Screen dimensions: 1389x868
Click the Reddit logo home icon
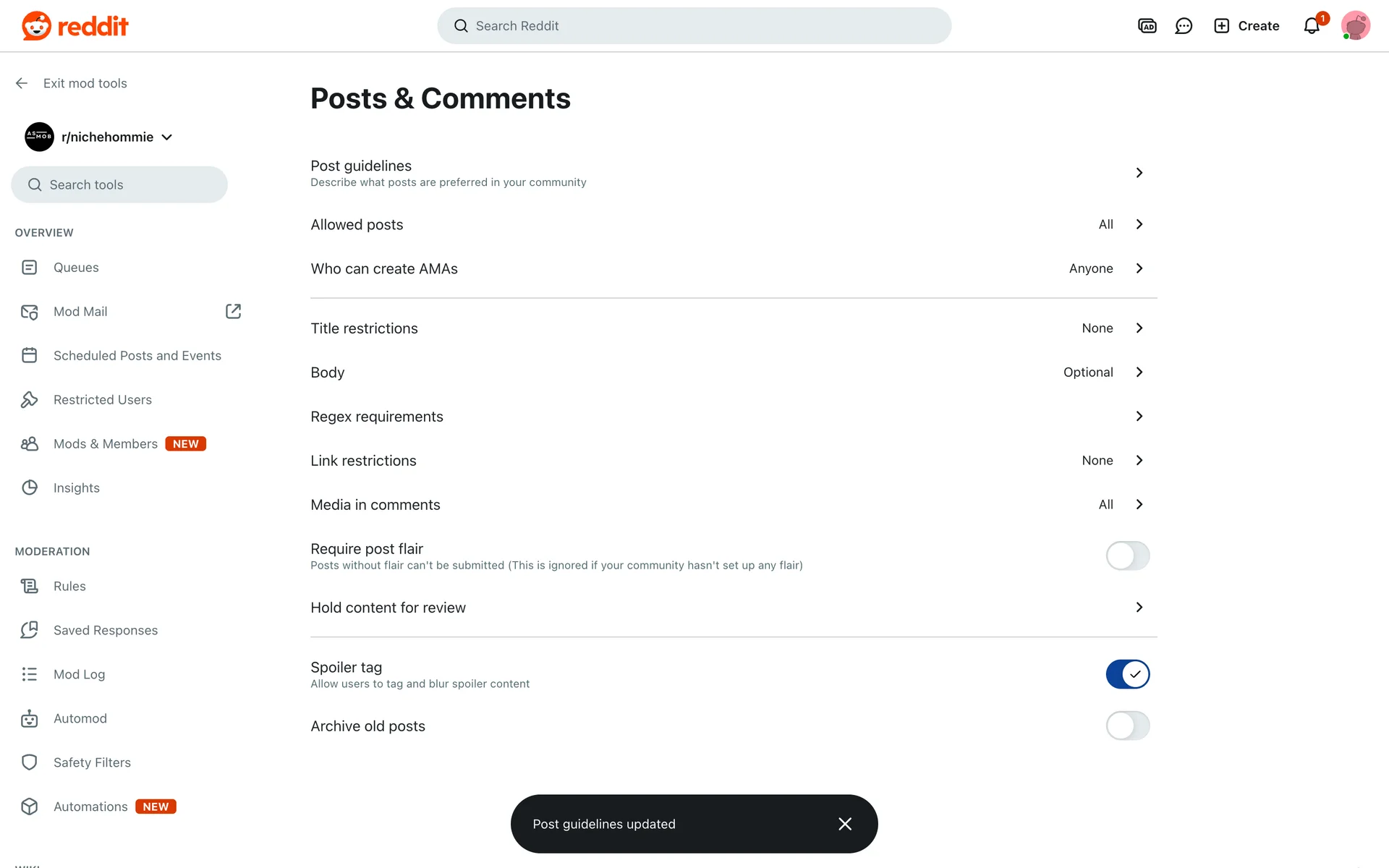coord(36,26)
